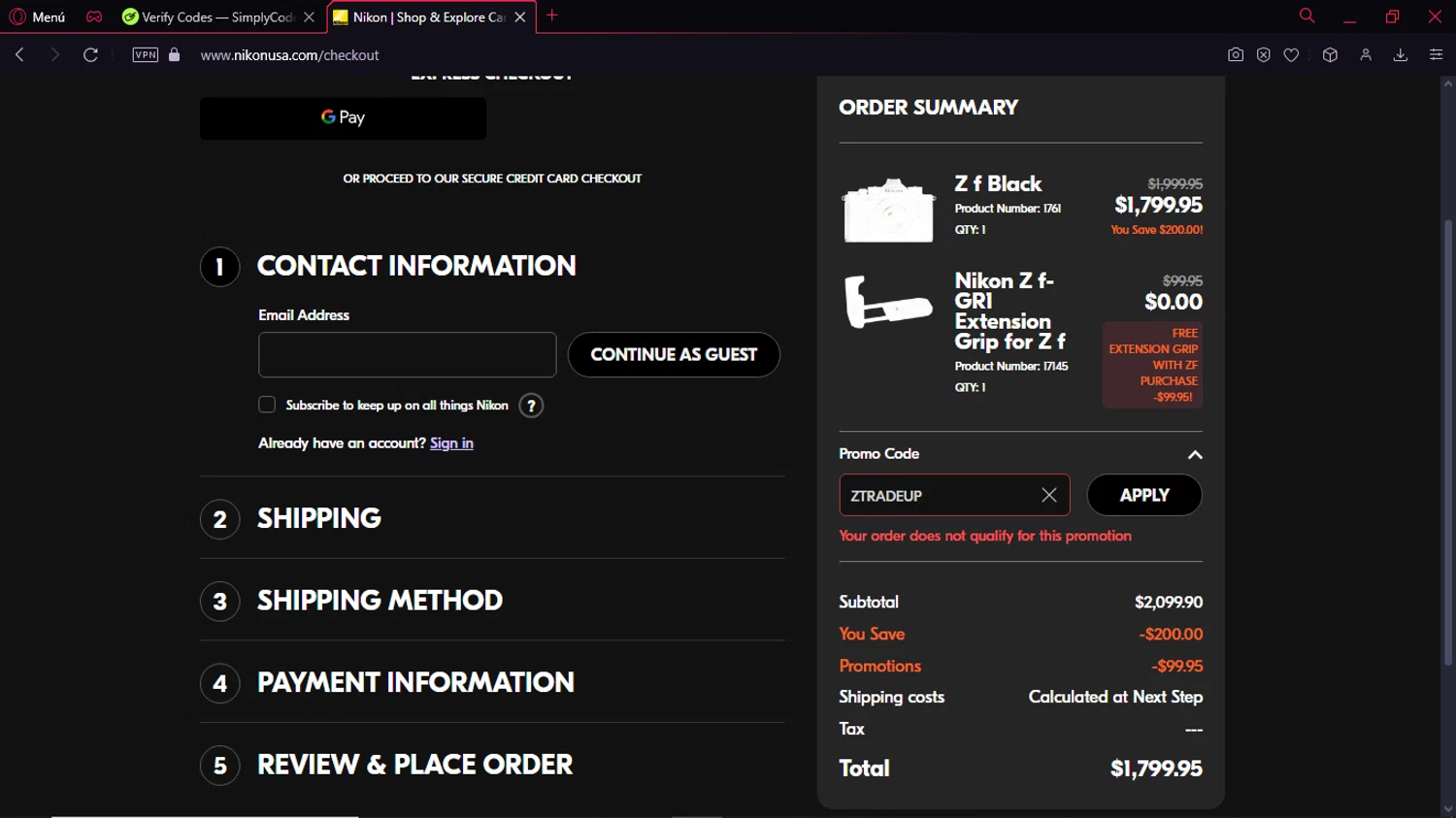Click the Z f Black camera thumbnail

[x=888, y=210]
